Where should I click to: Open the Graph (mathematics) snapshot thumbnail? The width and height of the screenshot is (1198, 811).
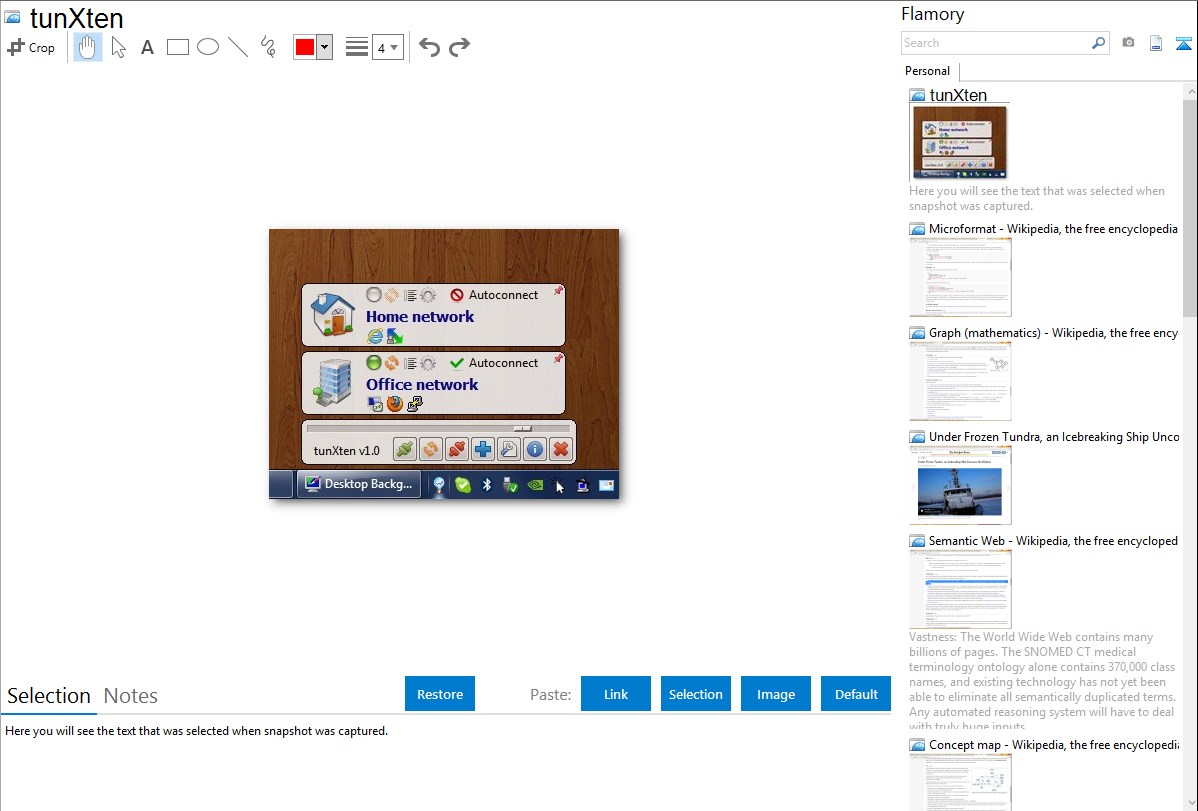click(960, 381)
